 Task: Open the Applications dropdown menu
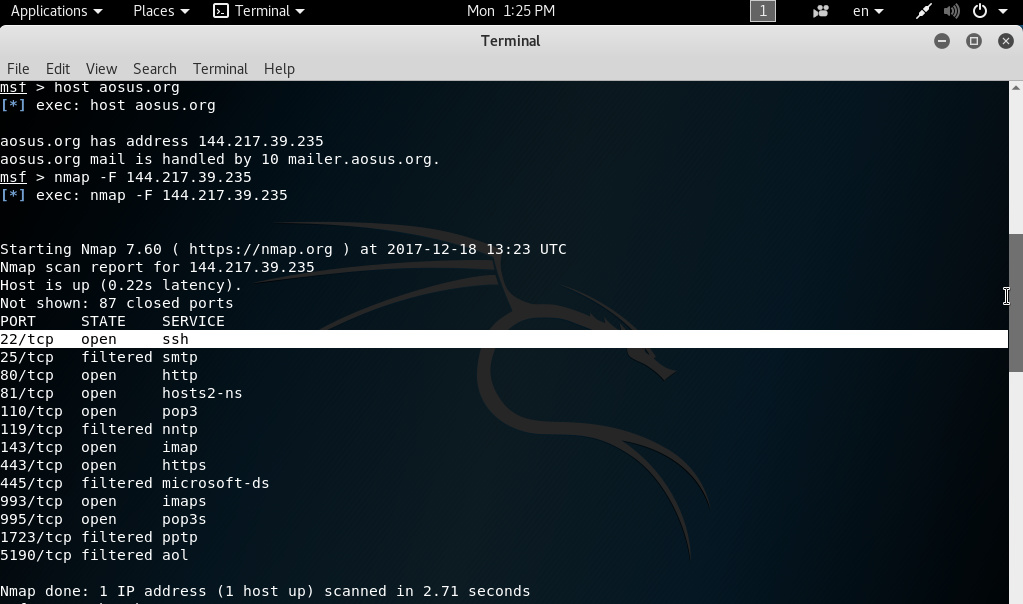pos(56,11)
